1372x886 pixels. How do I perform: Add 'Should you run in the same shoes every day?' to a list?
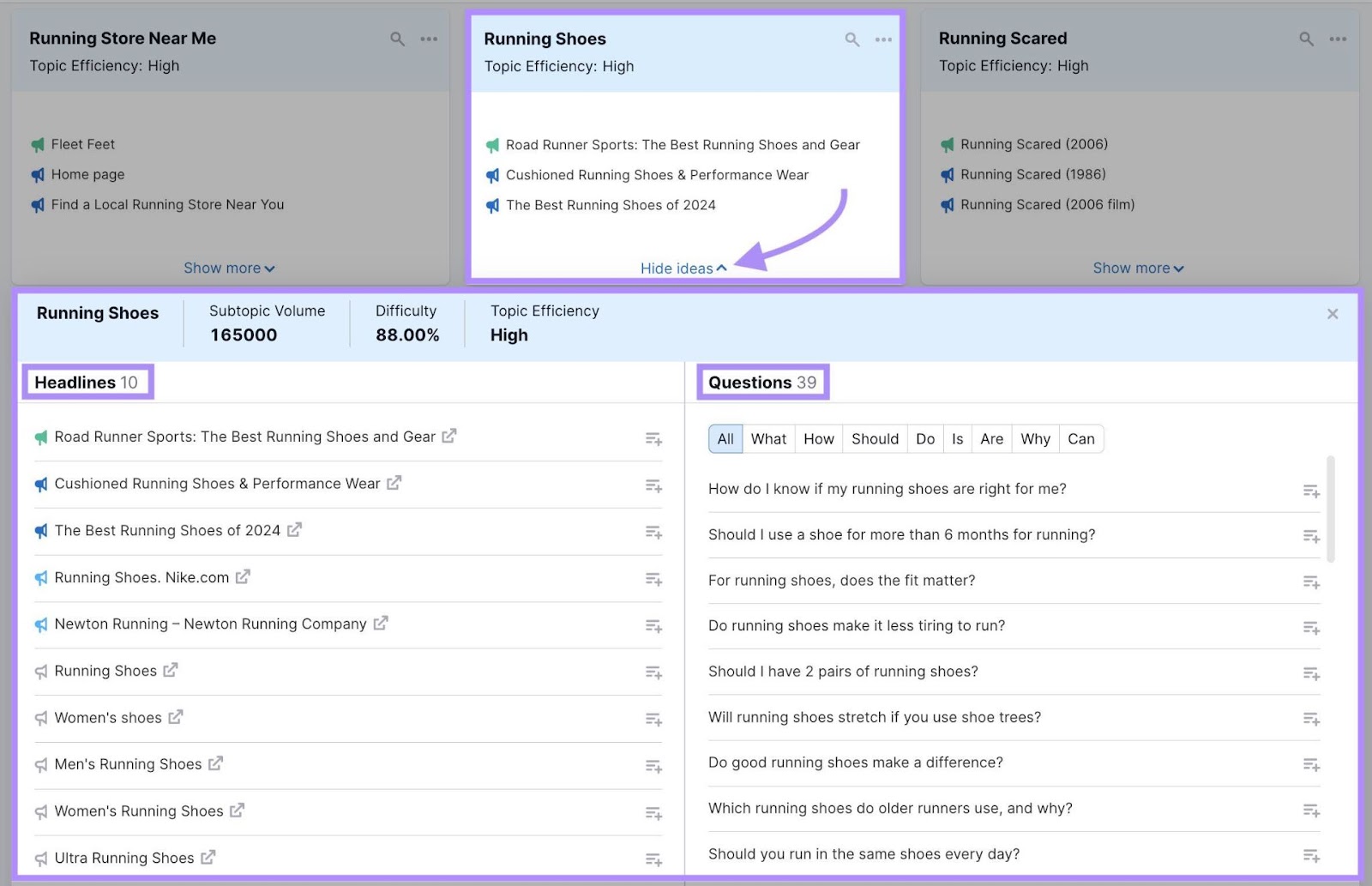click(1310, 855)
